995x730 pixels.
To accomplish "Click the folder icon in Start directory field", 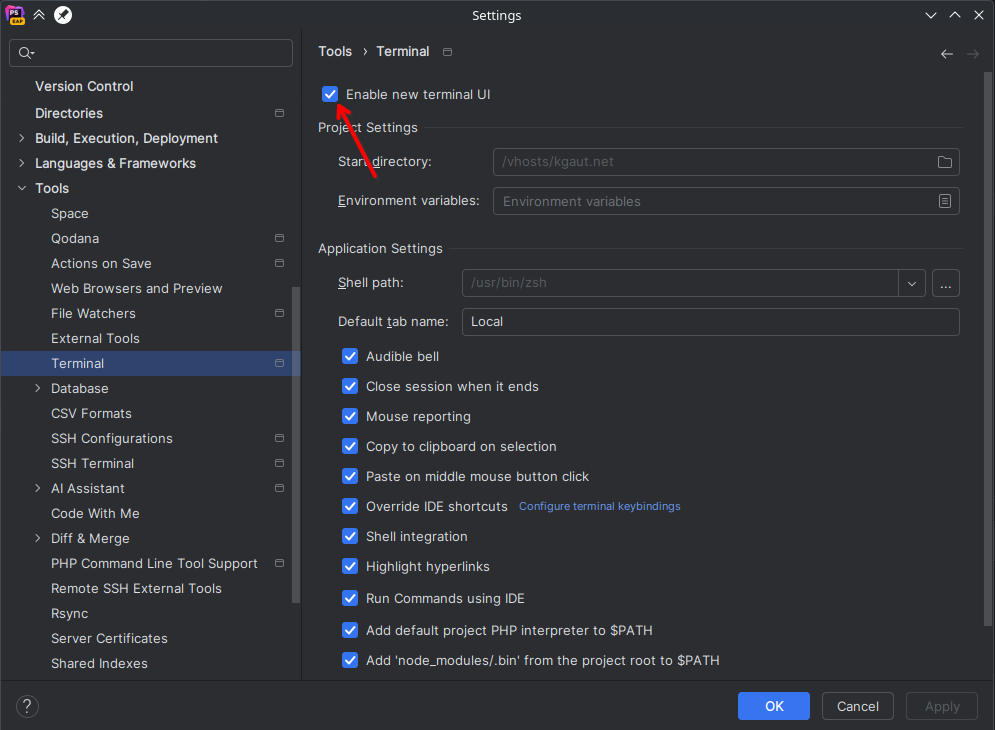I will pos(944,162).
